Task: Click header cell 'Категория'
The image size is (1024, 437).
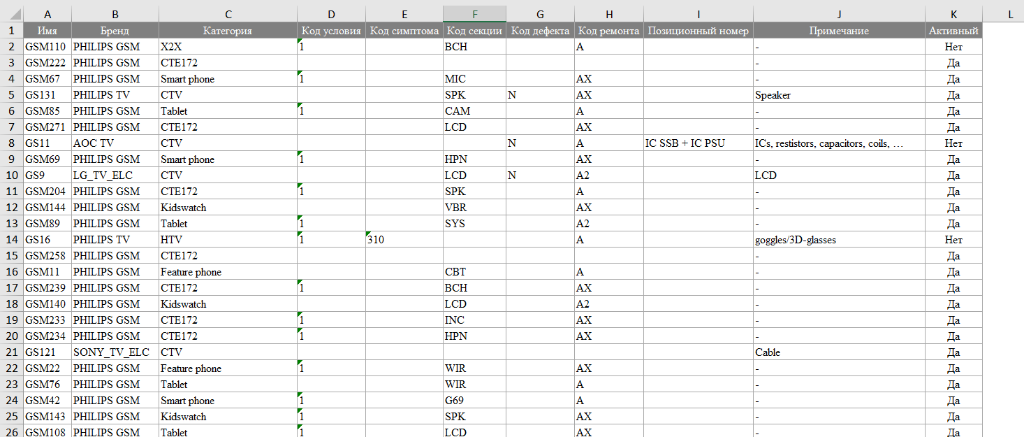Action: (x=227, y=31)
